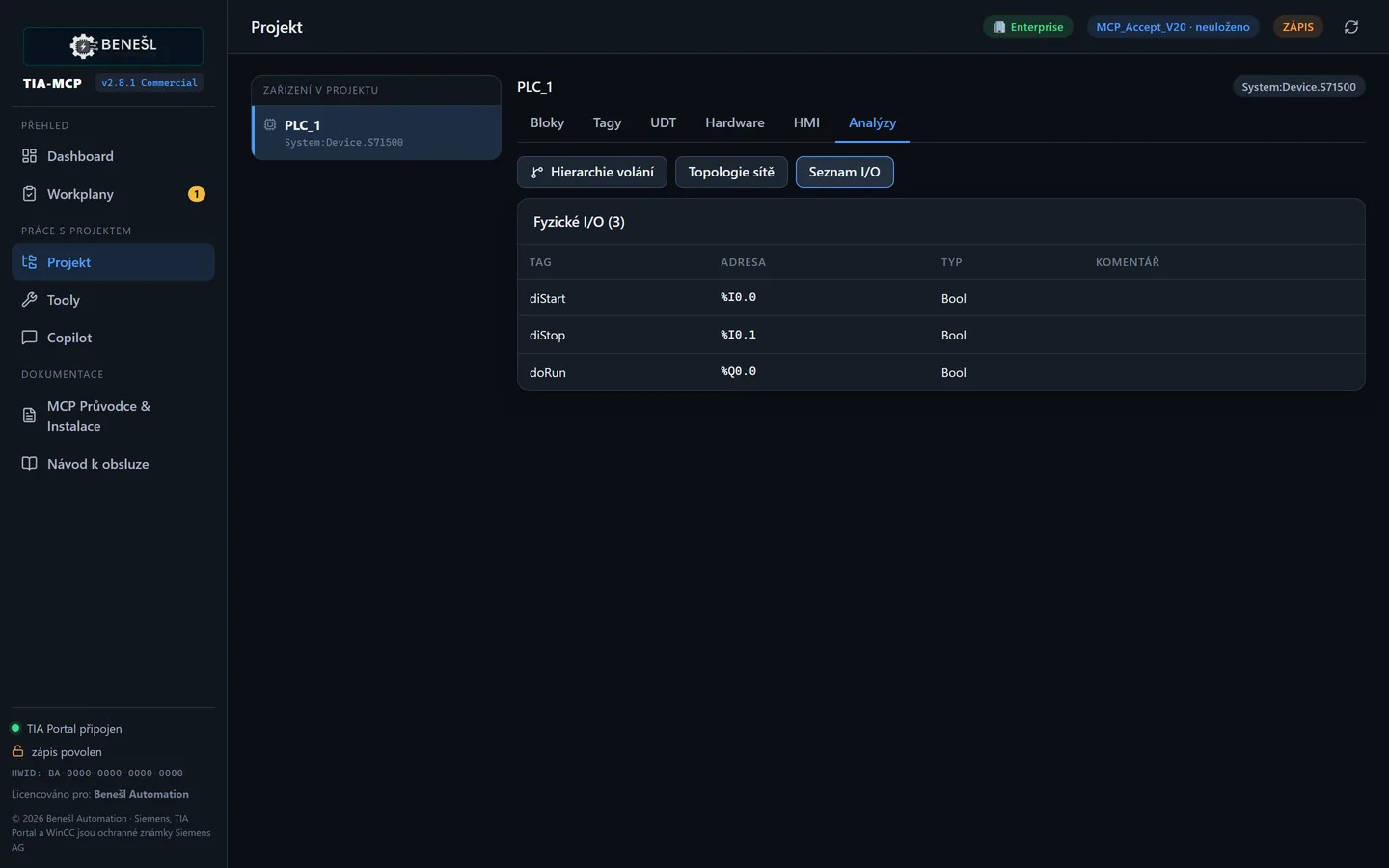
Task: Switch to the Bloky tab
Action: (x=547, y=122)
